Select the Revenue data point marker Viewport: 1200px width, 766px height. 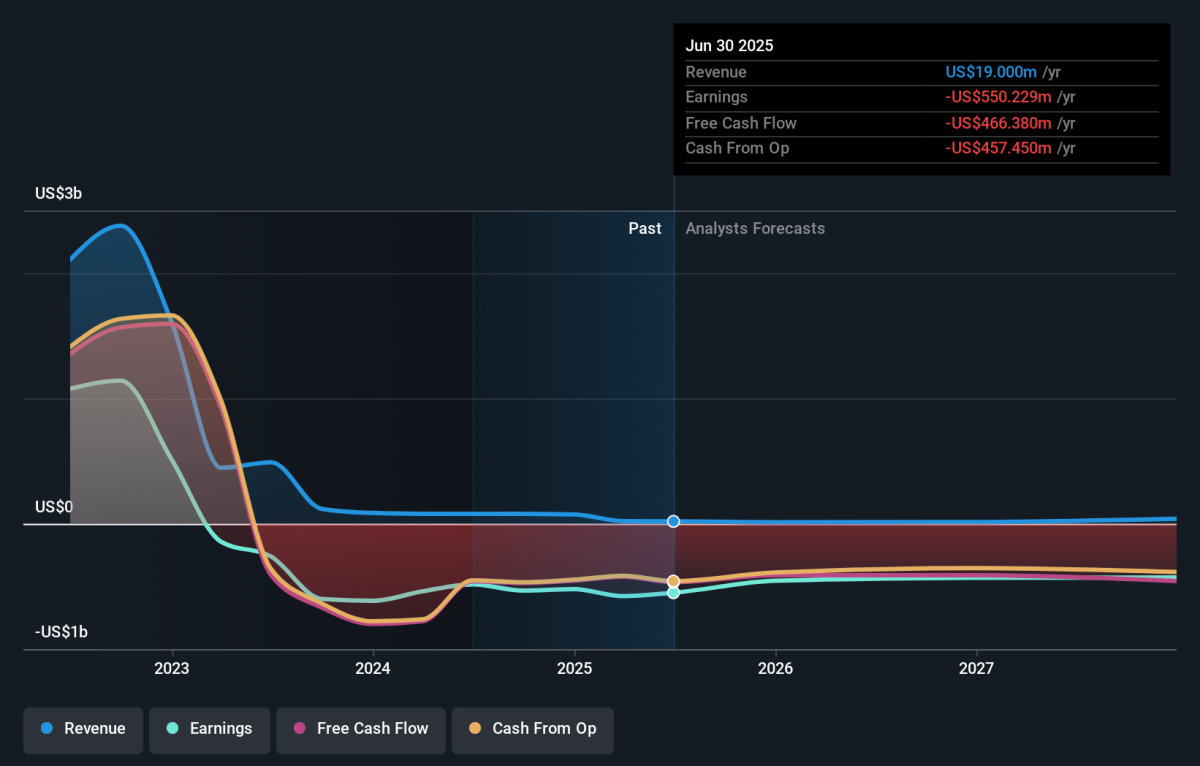674,521
